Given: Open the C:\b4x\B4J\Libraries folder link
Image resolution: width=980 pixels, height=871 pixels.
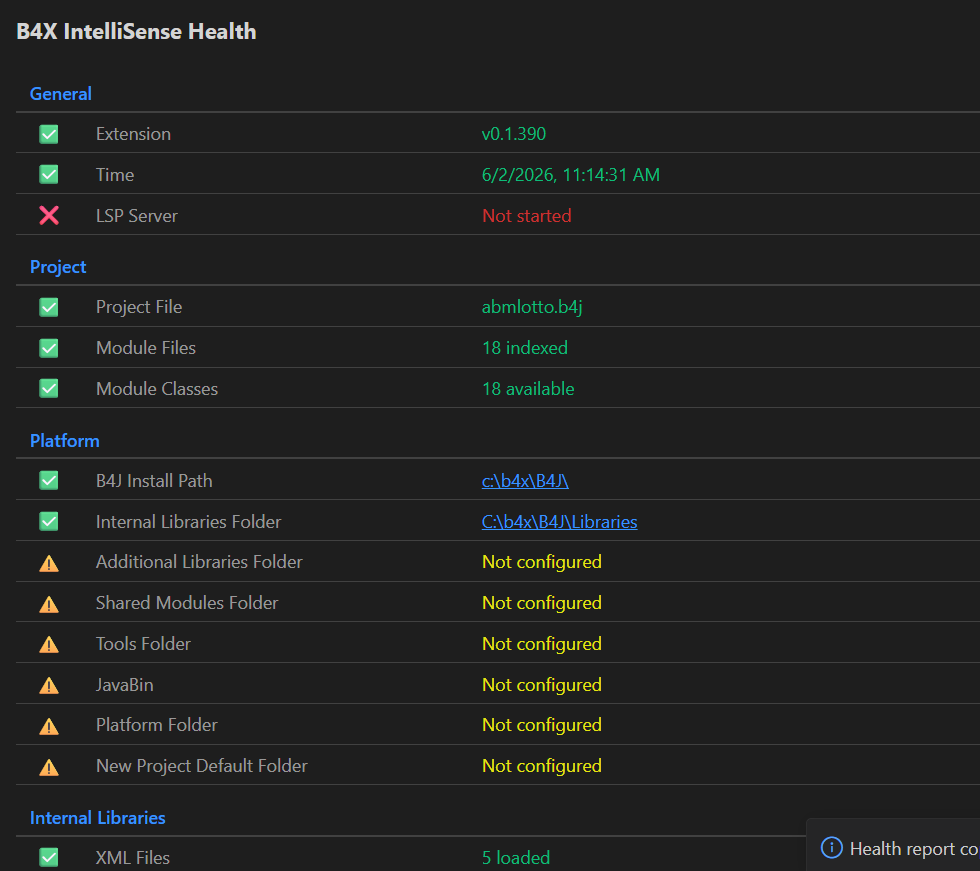Looking at the screenshot, I should (x=559, y=522).
